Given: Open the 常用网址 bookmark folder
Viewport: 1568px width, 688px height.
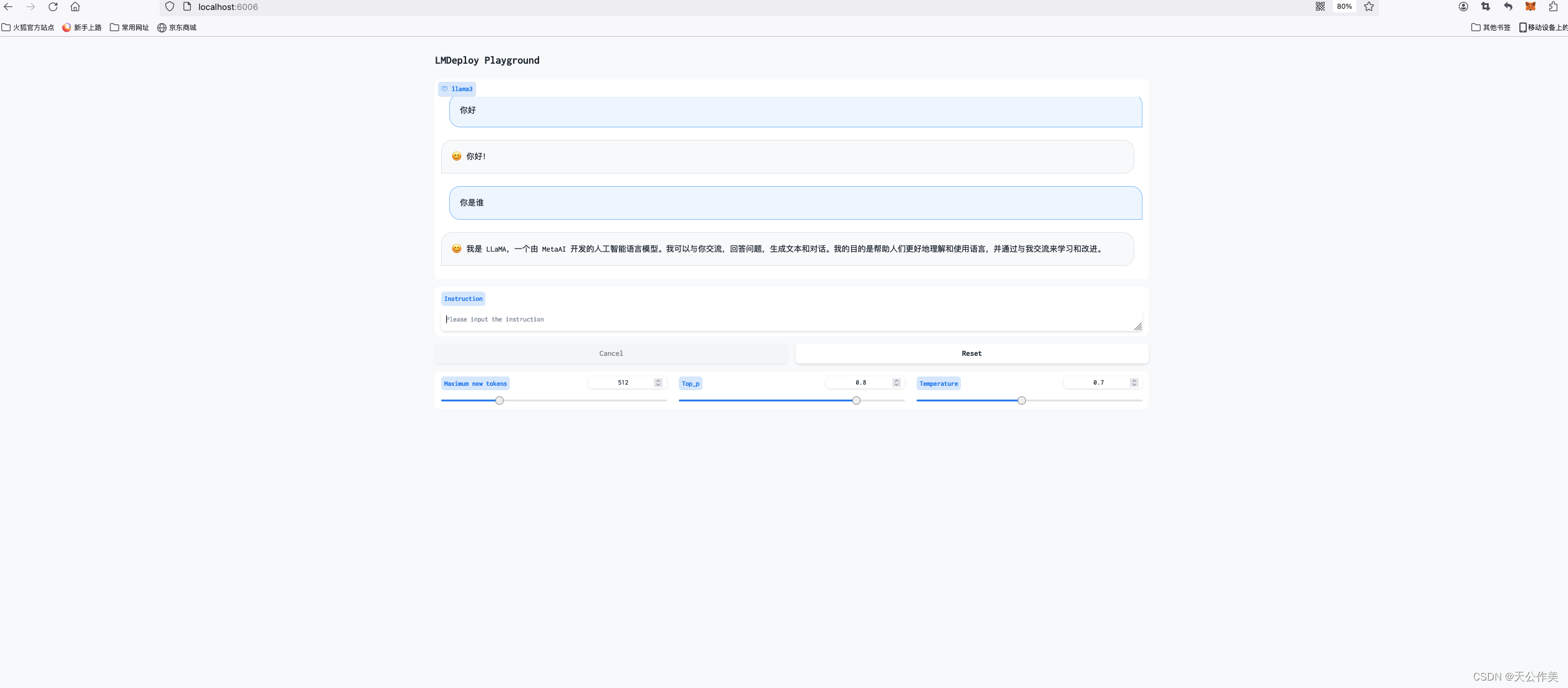Looking at the screenshot, I should (x=130, y=27).
